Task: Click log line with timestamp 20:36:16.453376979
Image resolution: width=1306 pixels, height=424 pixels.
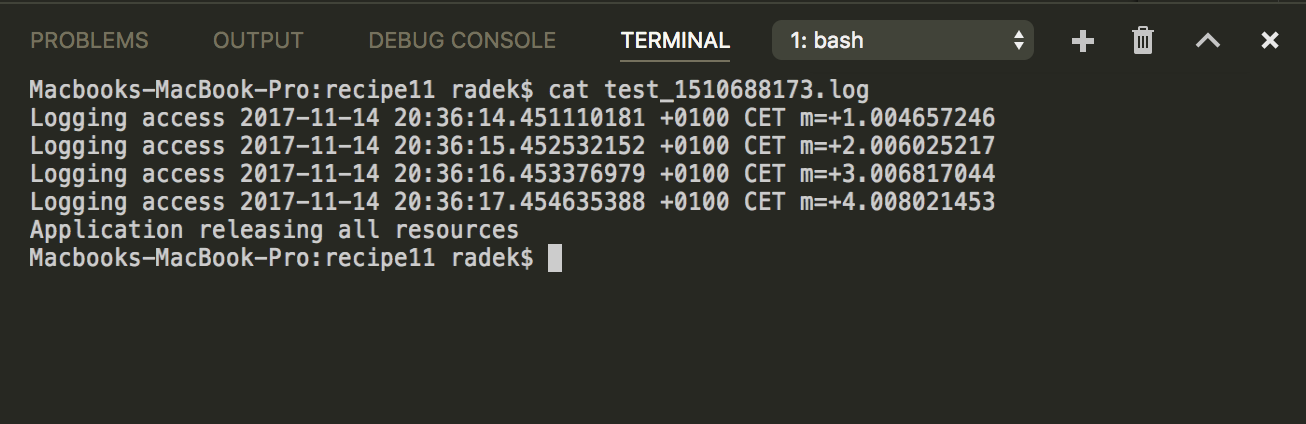Action: [x=512, y=175]
